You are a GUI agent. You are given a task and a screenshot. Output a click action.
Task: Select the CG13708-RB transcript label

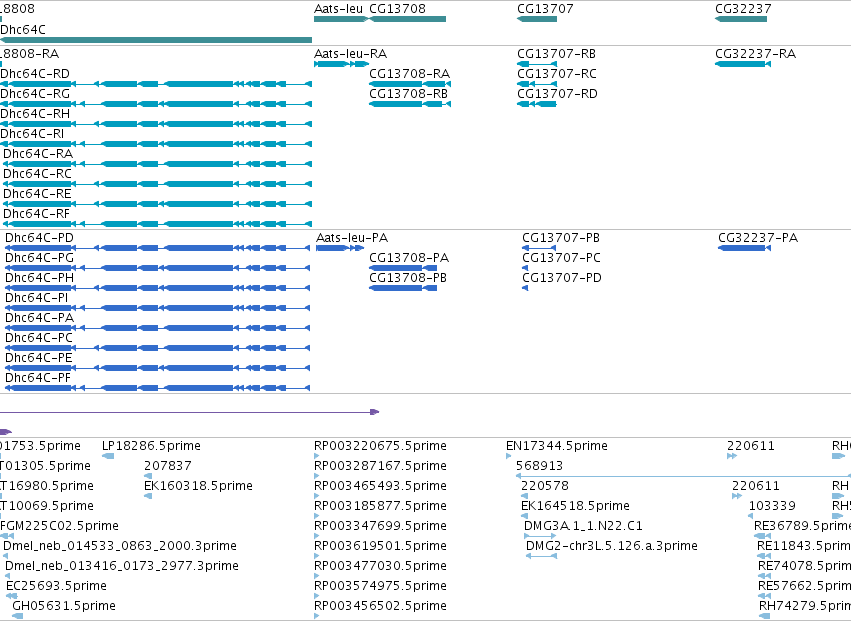coord(409,93)
